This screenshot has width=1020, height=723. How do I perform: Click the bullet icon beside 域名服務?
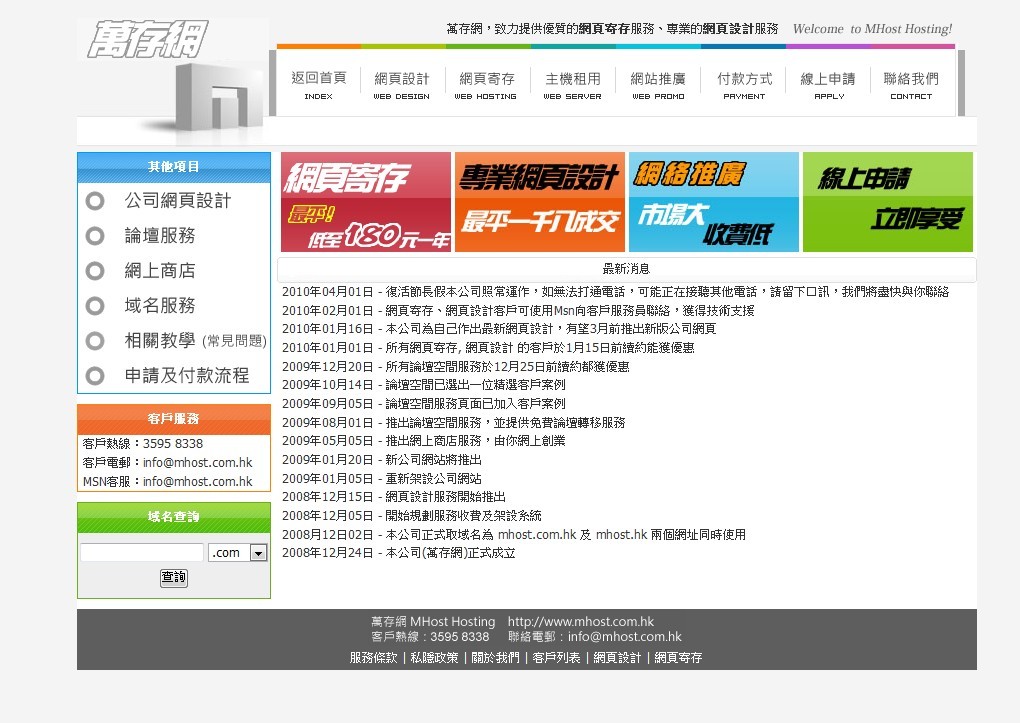click(95, 306)
